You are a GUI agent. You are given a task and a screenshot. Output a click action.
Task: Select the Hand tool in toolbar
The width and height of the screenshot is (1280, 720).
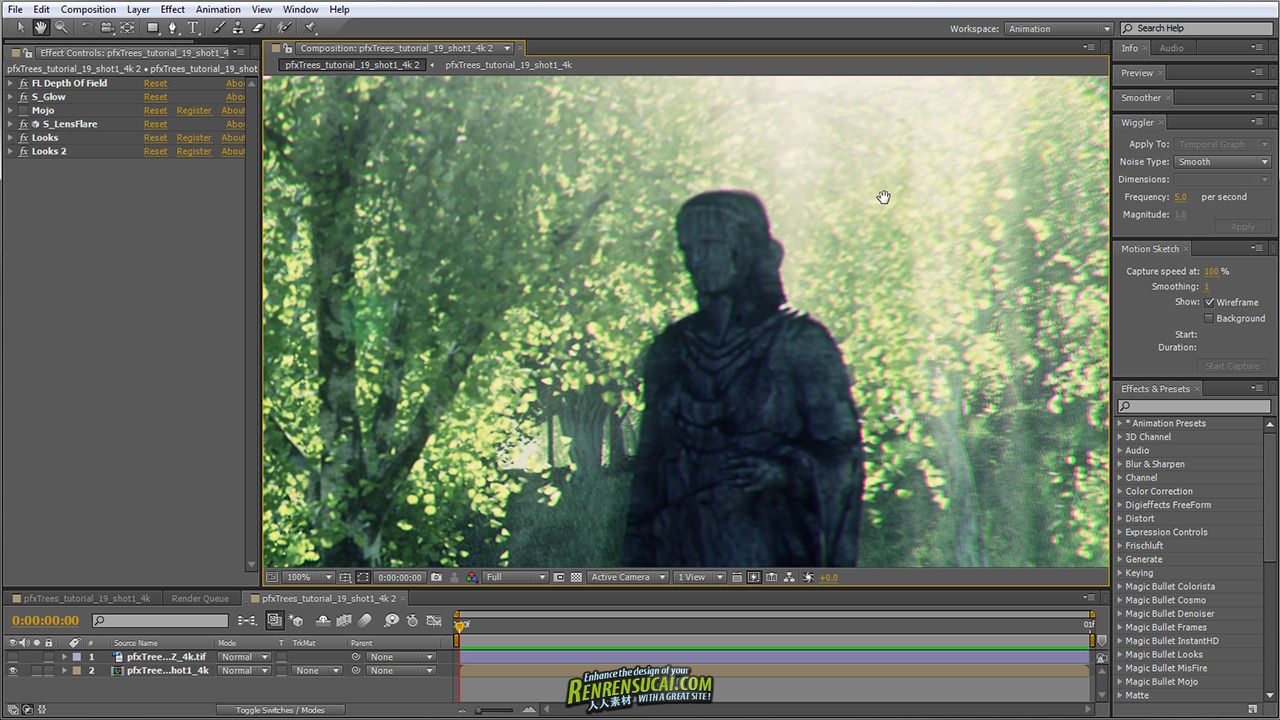click(x=41, y=28)
